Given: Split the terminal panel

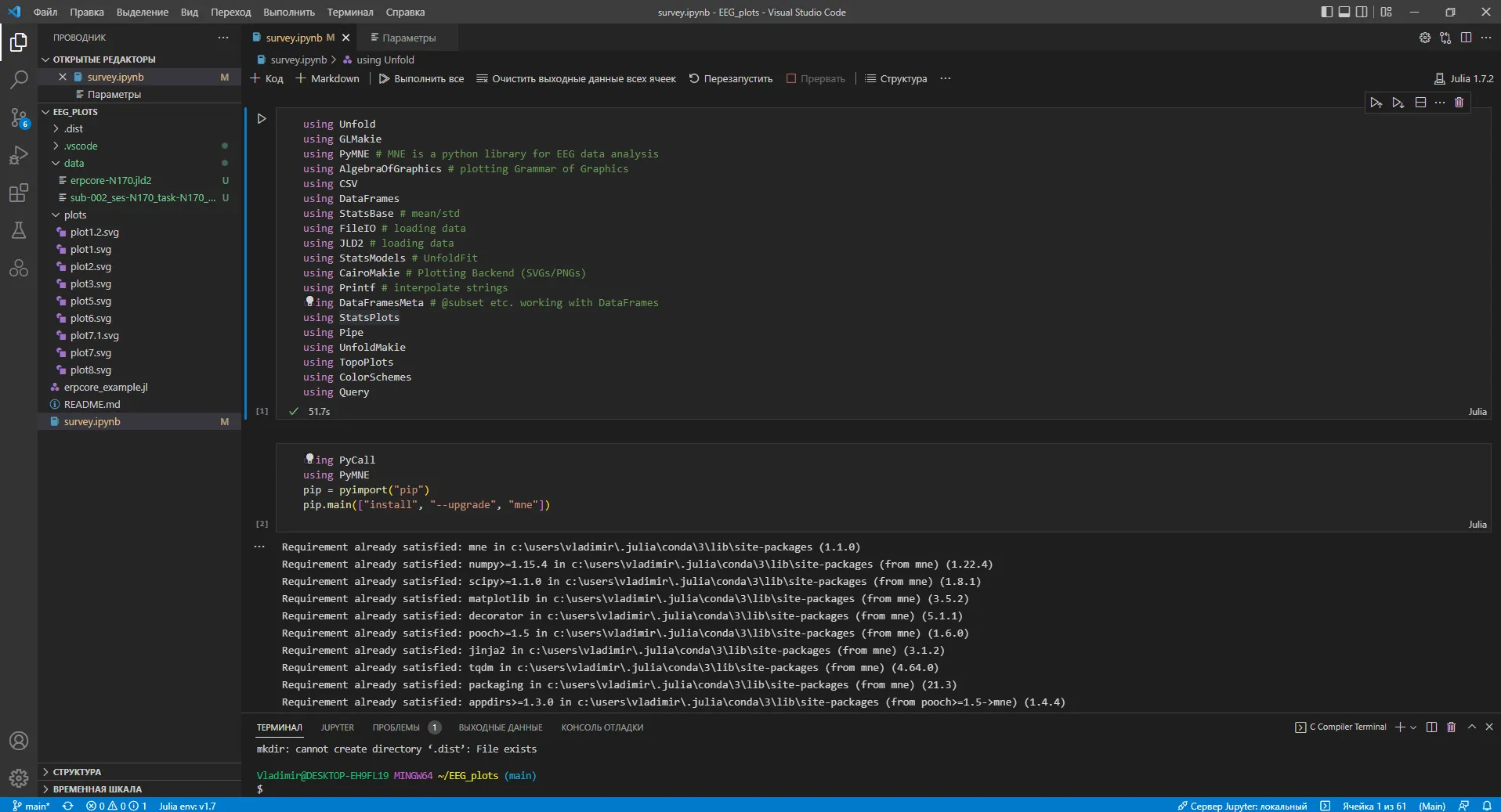Looking at the screenshot, I should (x=1431, y=727).
